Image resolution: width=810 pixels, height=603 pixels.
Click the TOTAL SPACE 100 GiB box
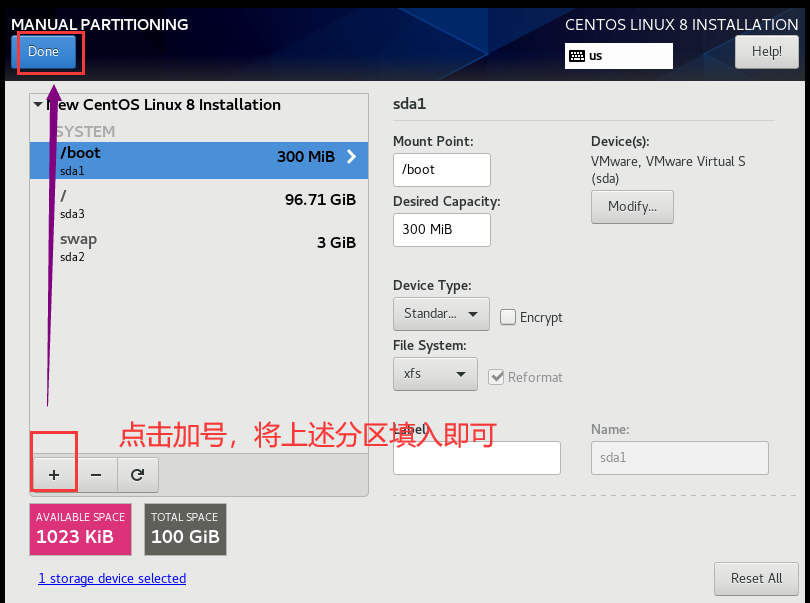coord(185,530)
